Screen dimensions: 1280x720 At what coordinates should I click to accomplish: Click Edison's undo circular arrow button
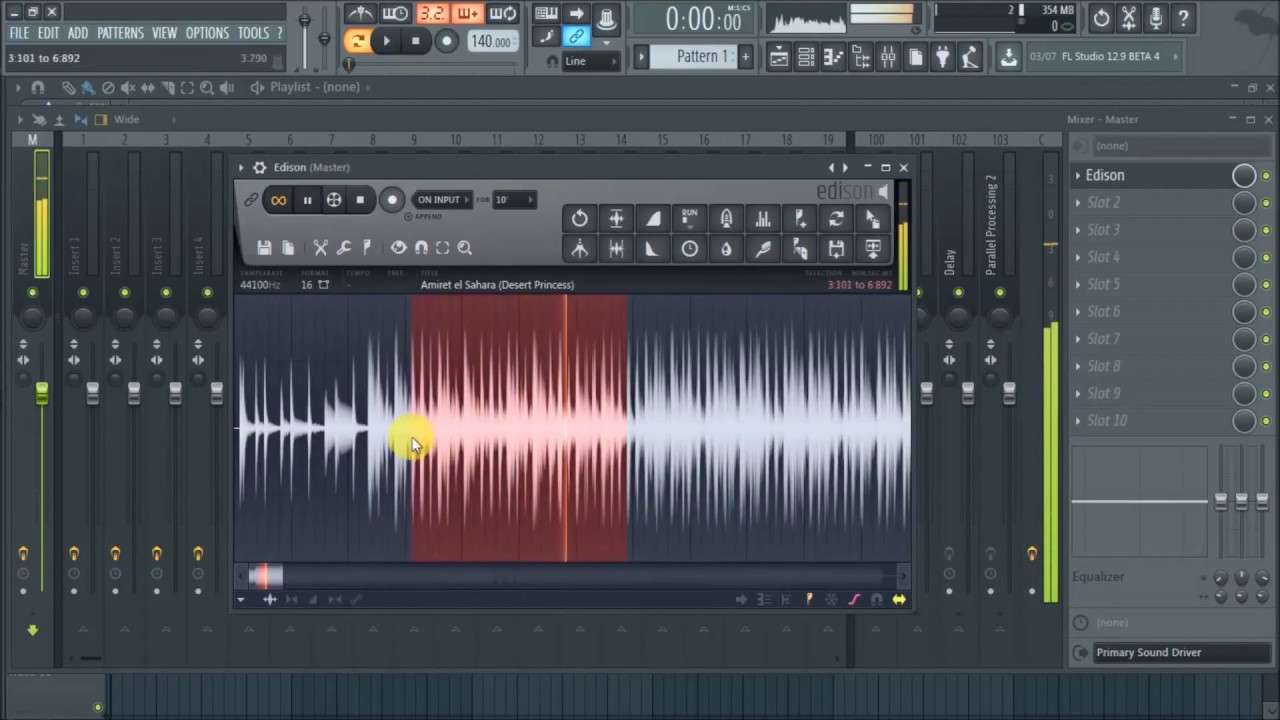pyautogui.click(x=579, y=219)
